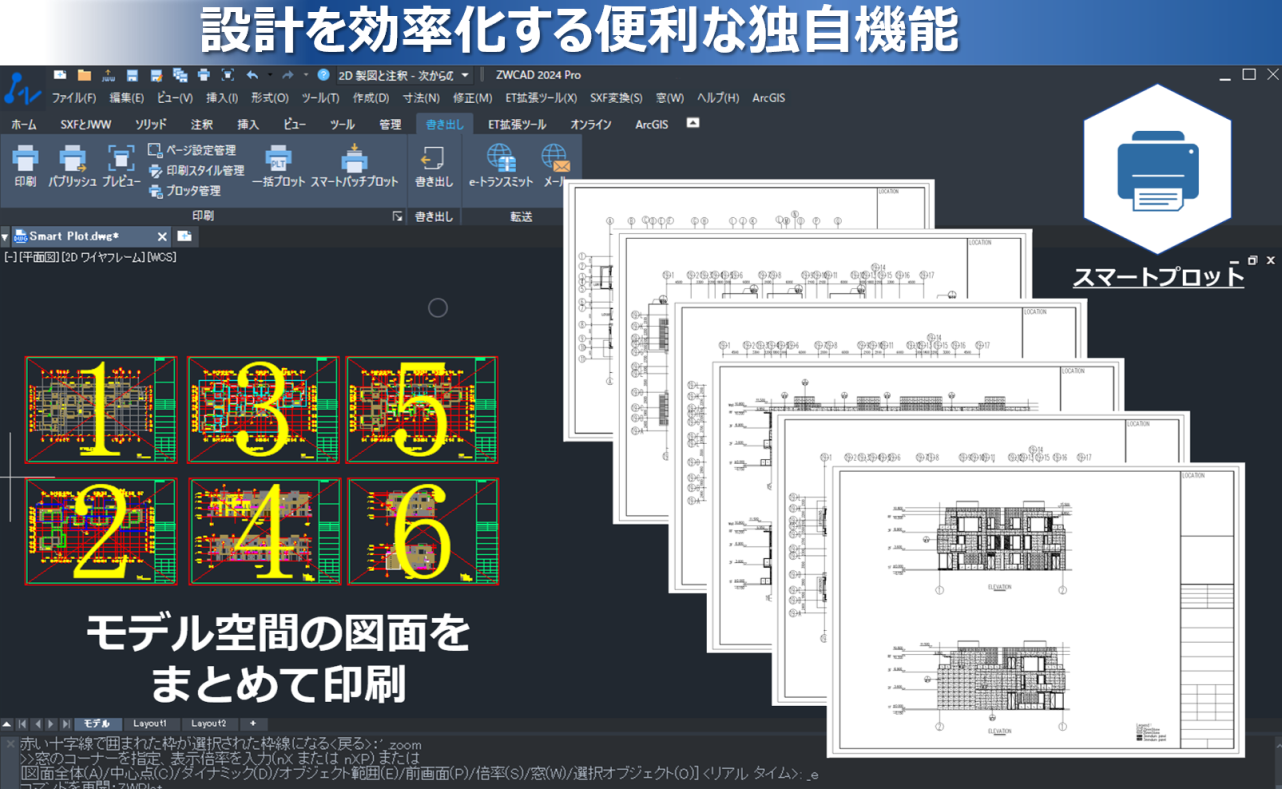
Task: Open ビュー(V) menu
Action: 175,98
